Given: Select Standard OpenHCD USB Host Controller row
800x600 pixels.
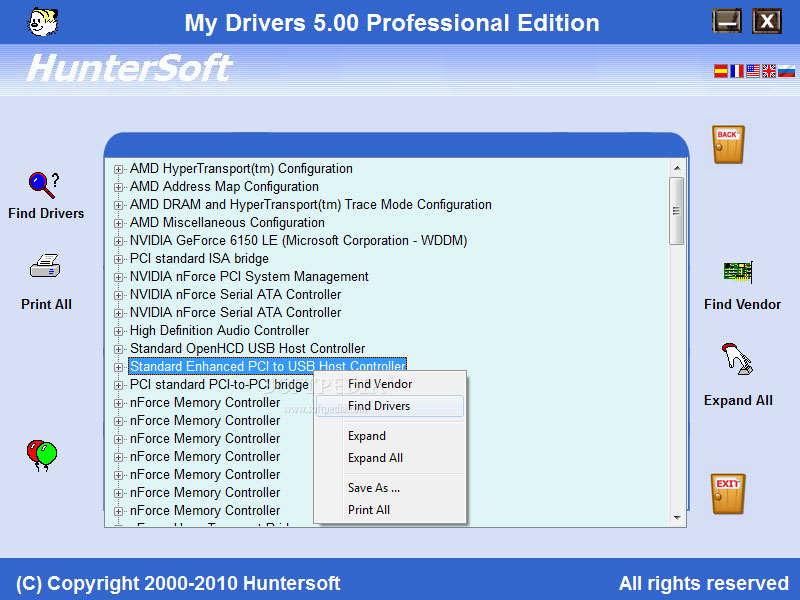Looking at the screenshot, I should [x=247, y=348].
